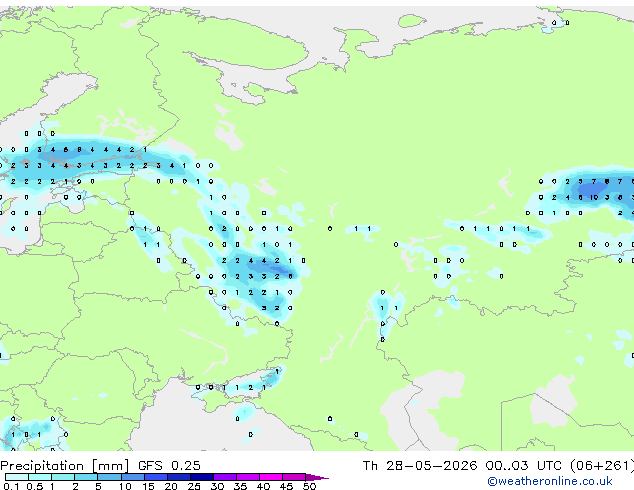Select the 30–35 mm purple legend swatch
This screenshot has width=634, height=490.
[225, 477]
